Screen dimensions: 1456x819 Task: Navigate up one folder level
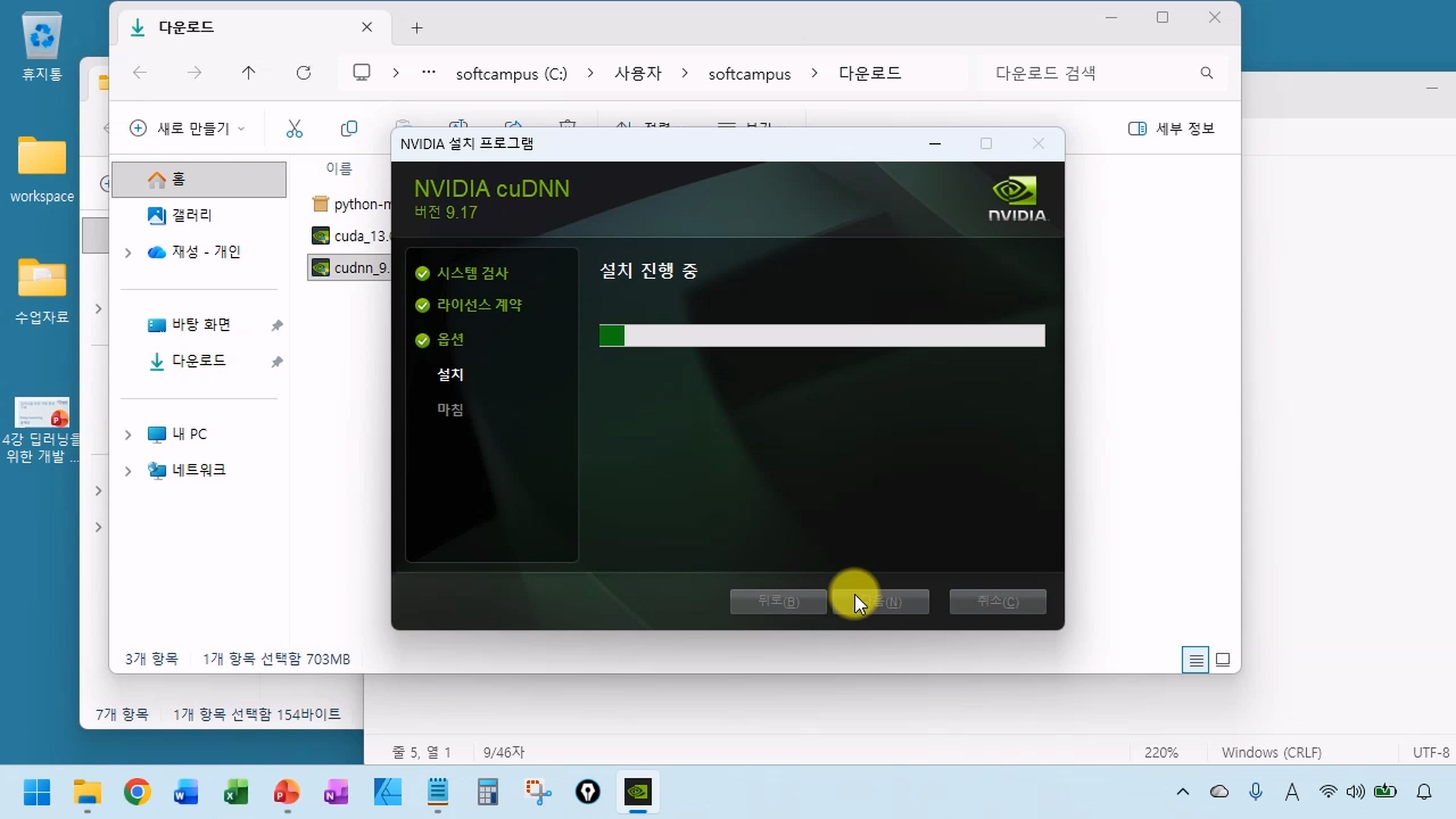coord(248,73)
